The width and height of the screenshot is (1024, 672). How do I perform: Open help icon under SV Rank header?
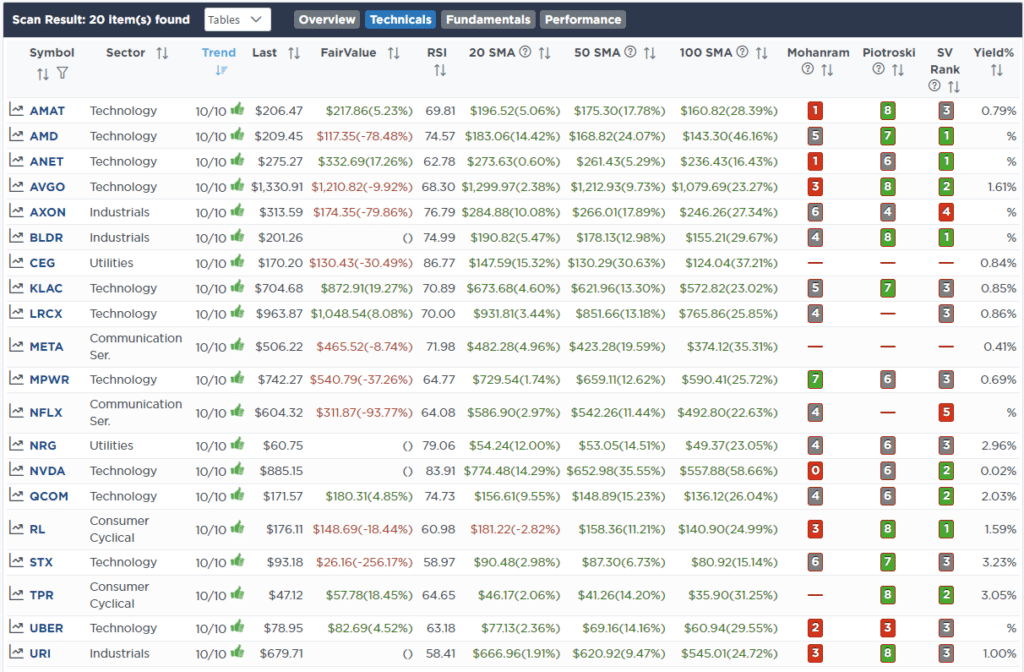pos(935,86)
